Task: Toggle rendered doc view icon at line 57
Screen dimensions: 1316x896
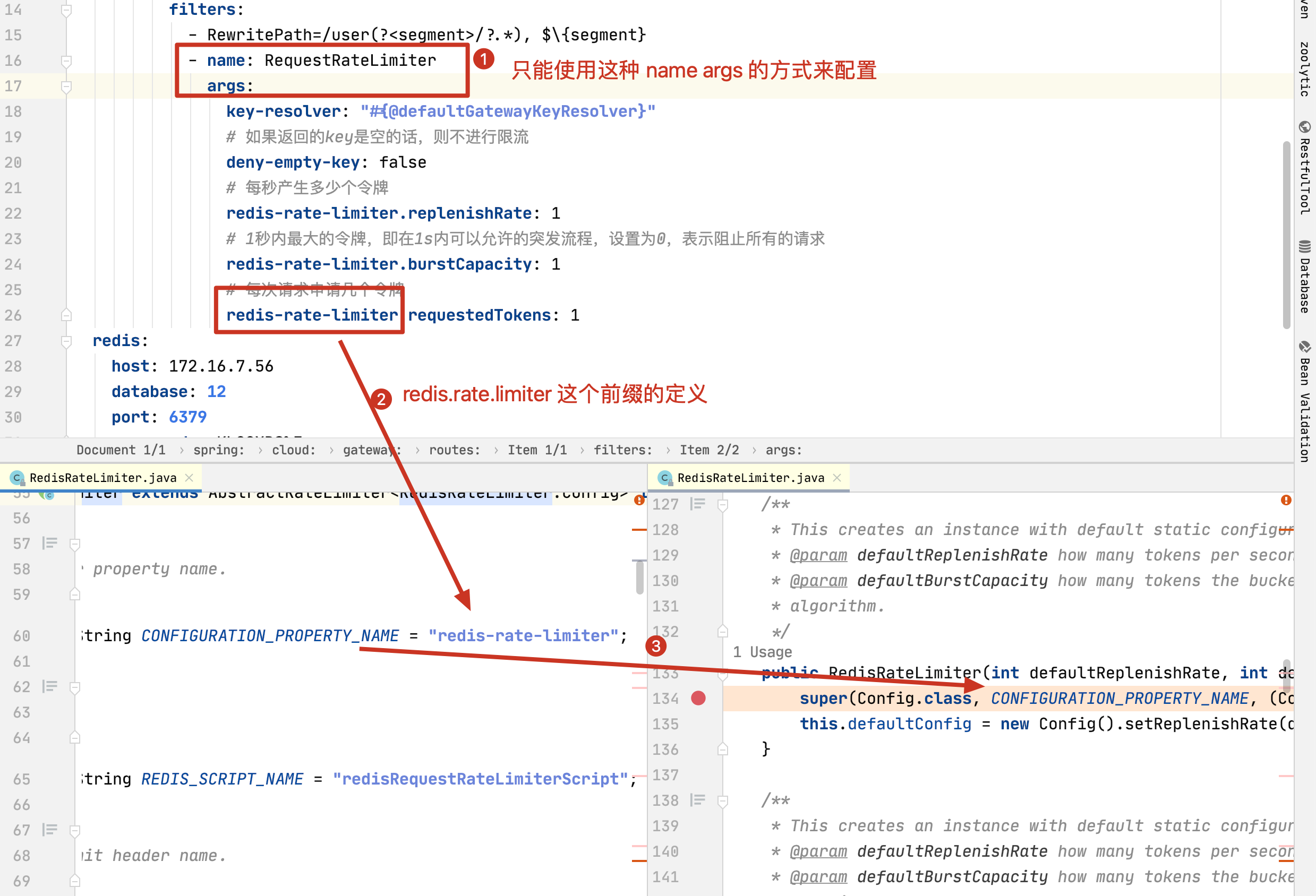Action: coord(50,544)
